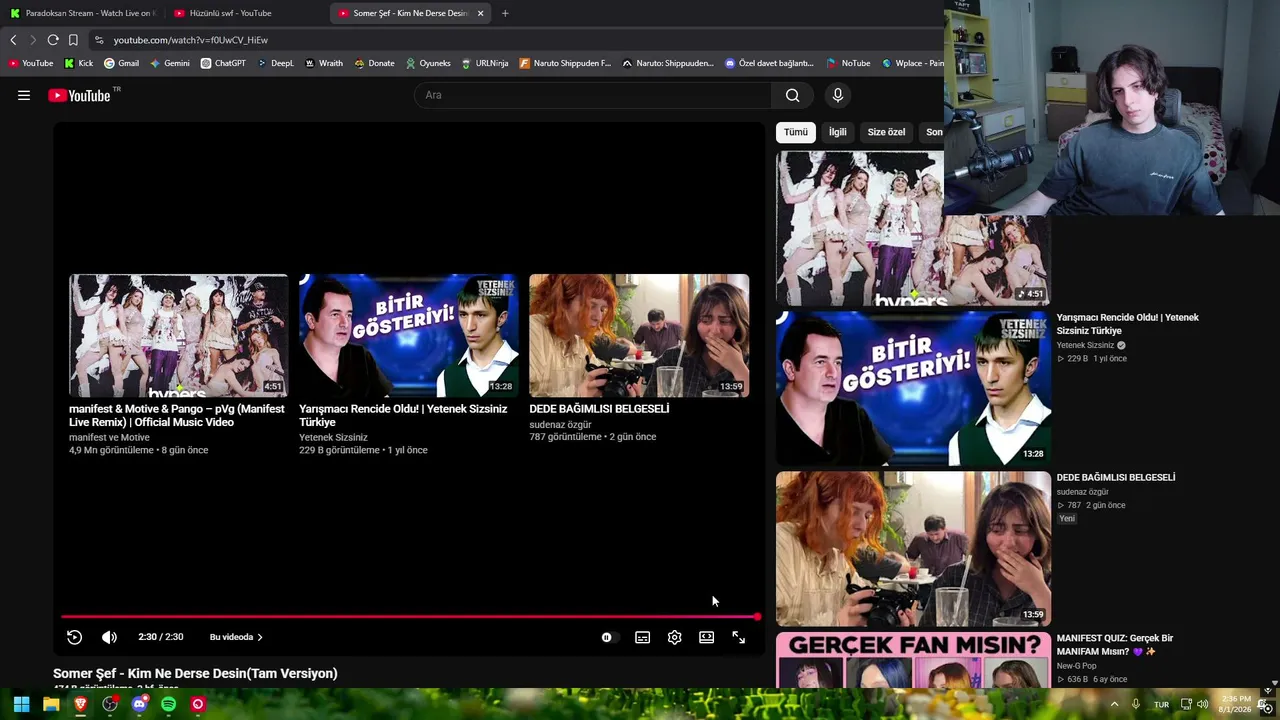Open the Donate bookmark
The height and width of the screenshot is (720, 1280).
tap(375, 63)
